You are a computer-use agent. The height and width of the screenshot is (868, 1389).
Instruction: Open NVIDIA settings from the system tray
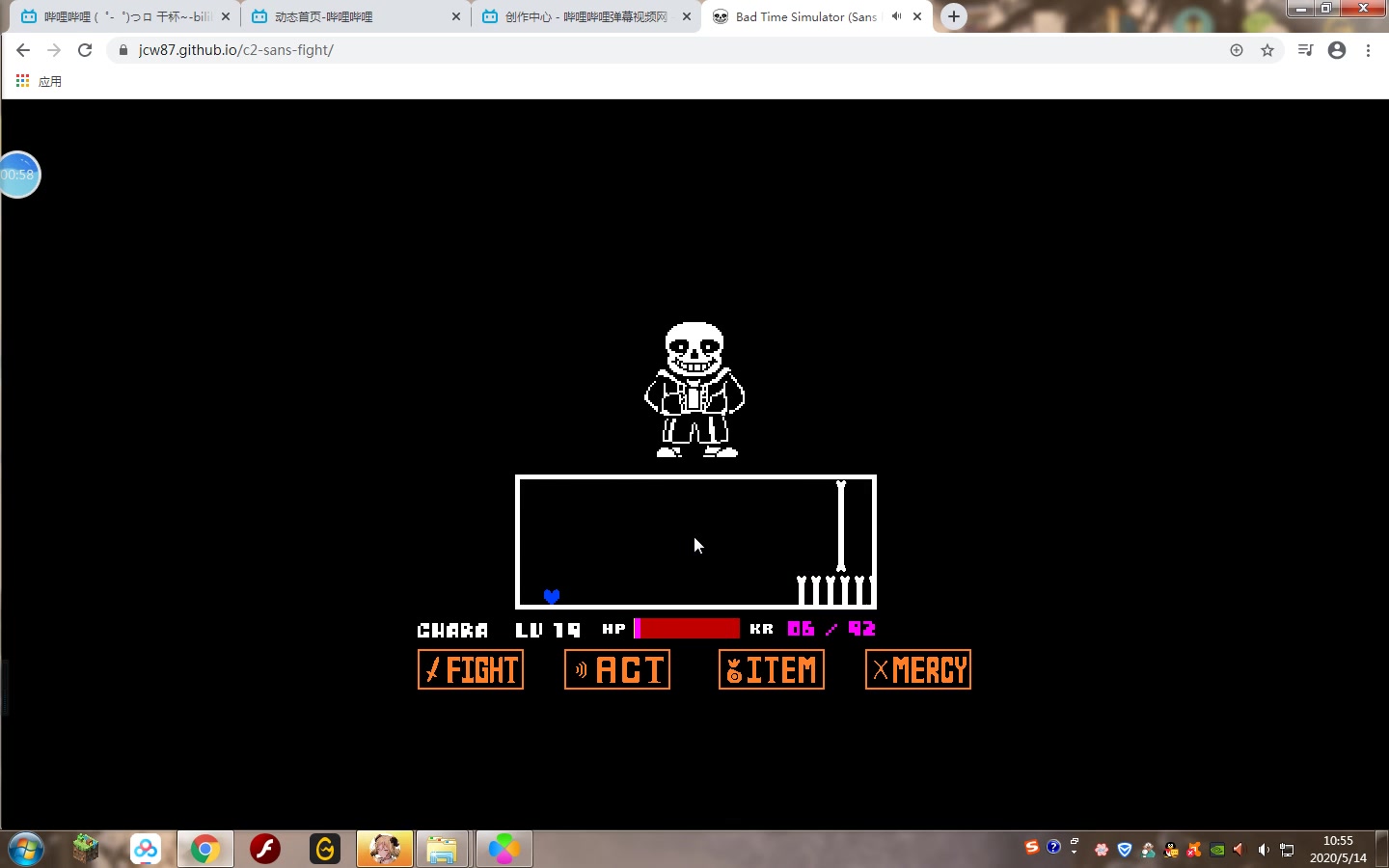[x=1217, y=851]
